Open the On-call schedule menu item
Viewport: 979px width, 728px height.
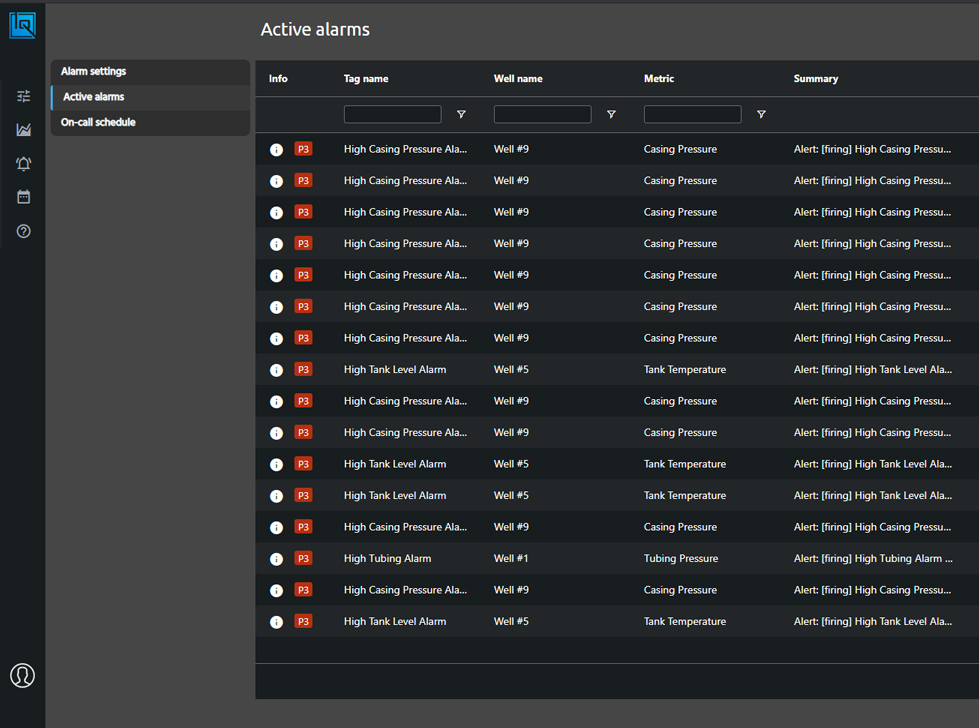[x=150, y=122]
